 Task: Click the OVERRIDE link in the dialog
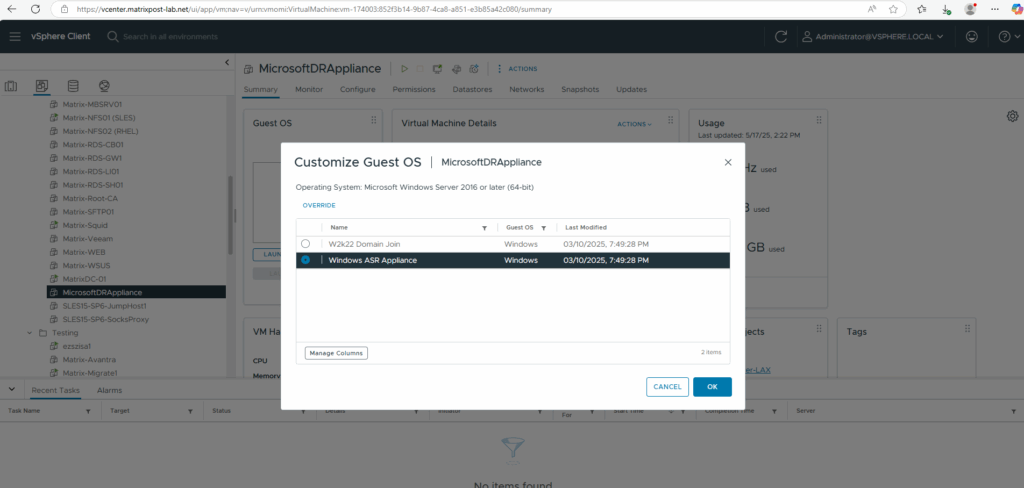[319, 205]
